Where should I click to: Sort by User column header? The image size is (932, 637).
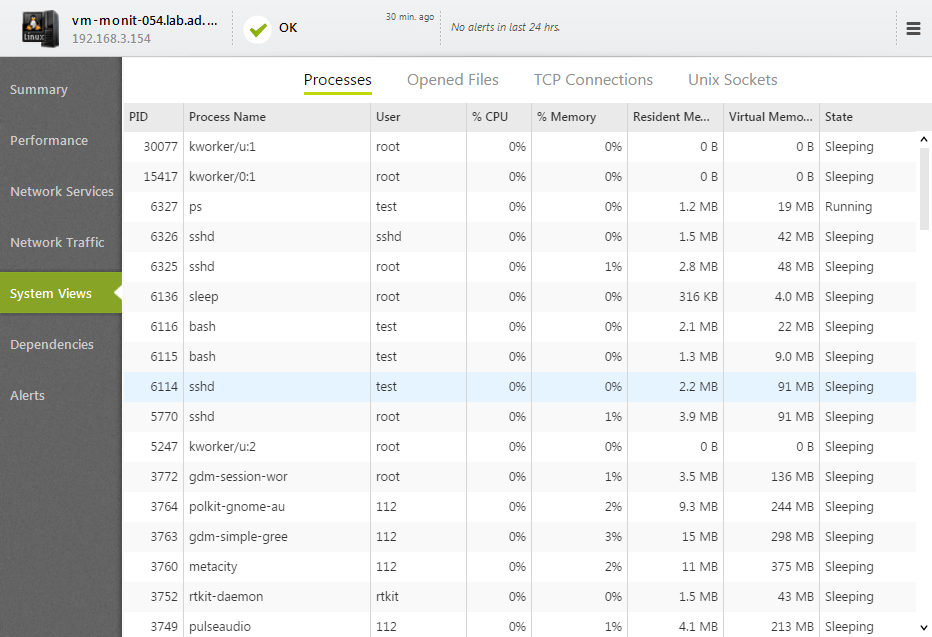(x=418, y=117)
